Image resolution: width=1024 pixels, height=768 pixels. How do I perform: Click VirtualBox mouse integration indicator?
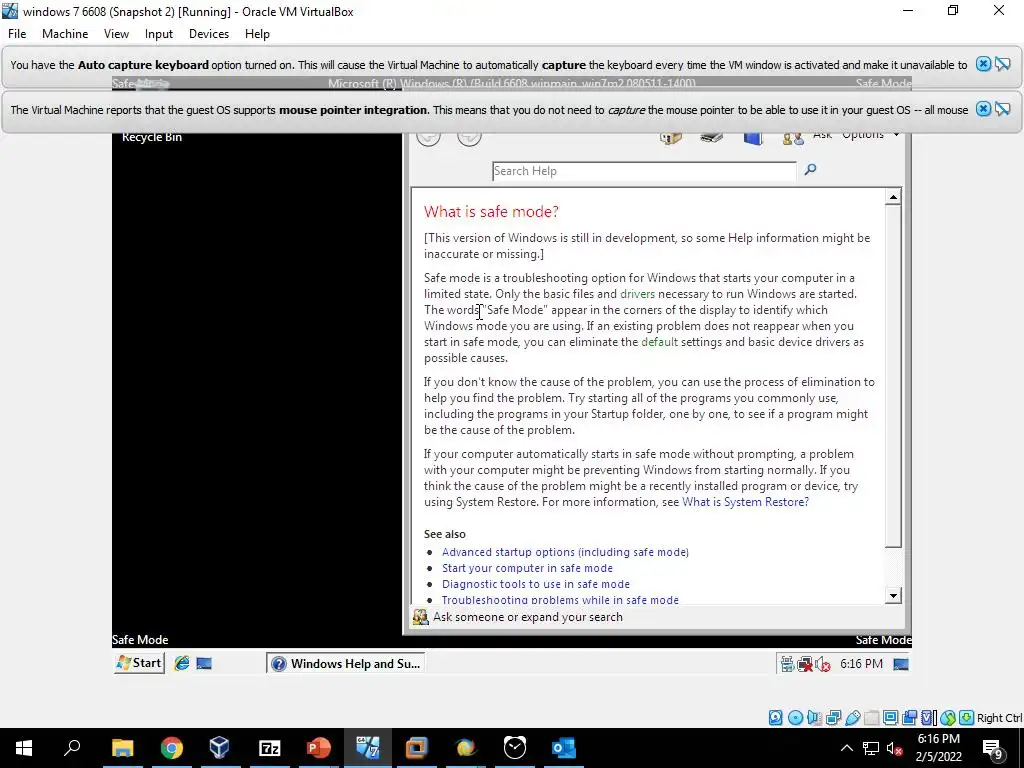(948, 718)
